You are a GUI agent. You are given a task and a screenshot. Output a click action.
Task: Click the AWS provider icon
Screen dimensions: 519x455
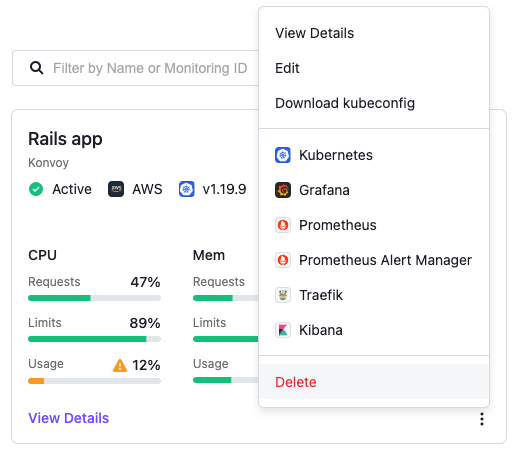pyautogui.click(x=116, y=189)
